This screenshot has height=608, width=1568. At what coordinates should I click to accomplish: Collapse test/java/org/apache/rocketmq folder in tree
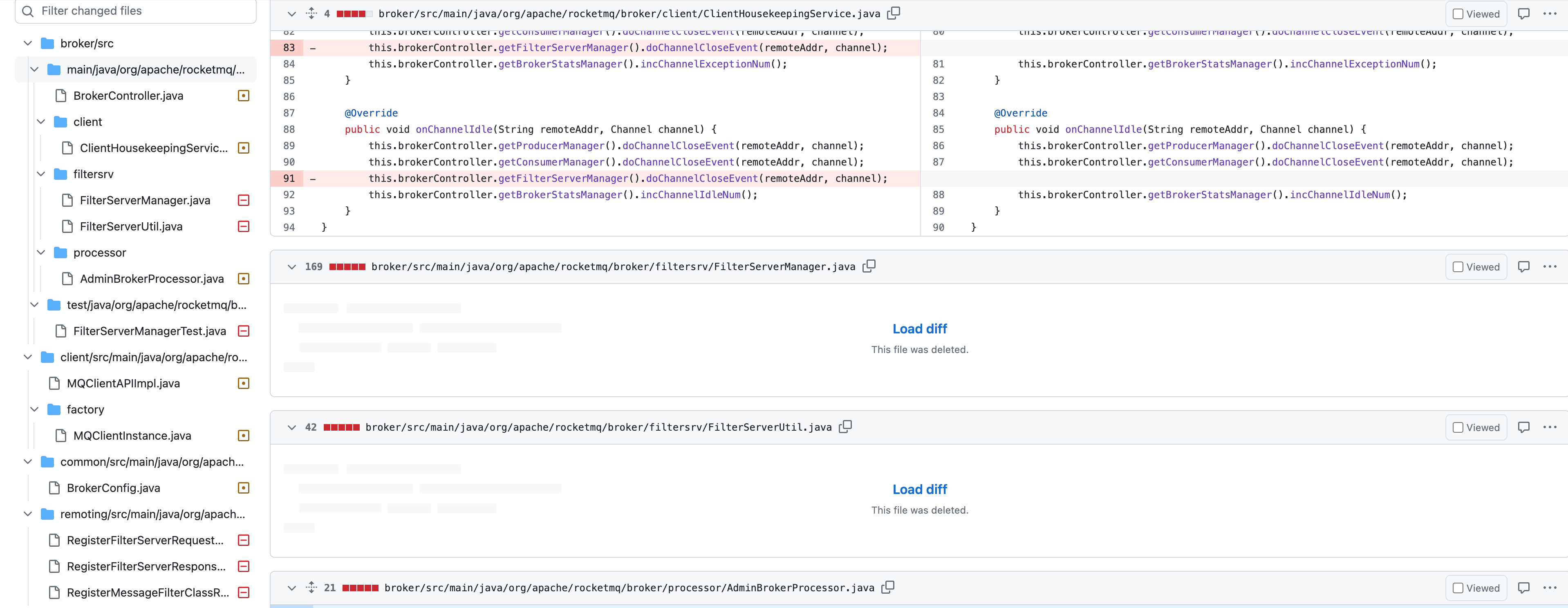point(34,305)
